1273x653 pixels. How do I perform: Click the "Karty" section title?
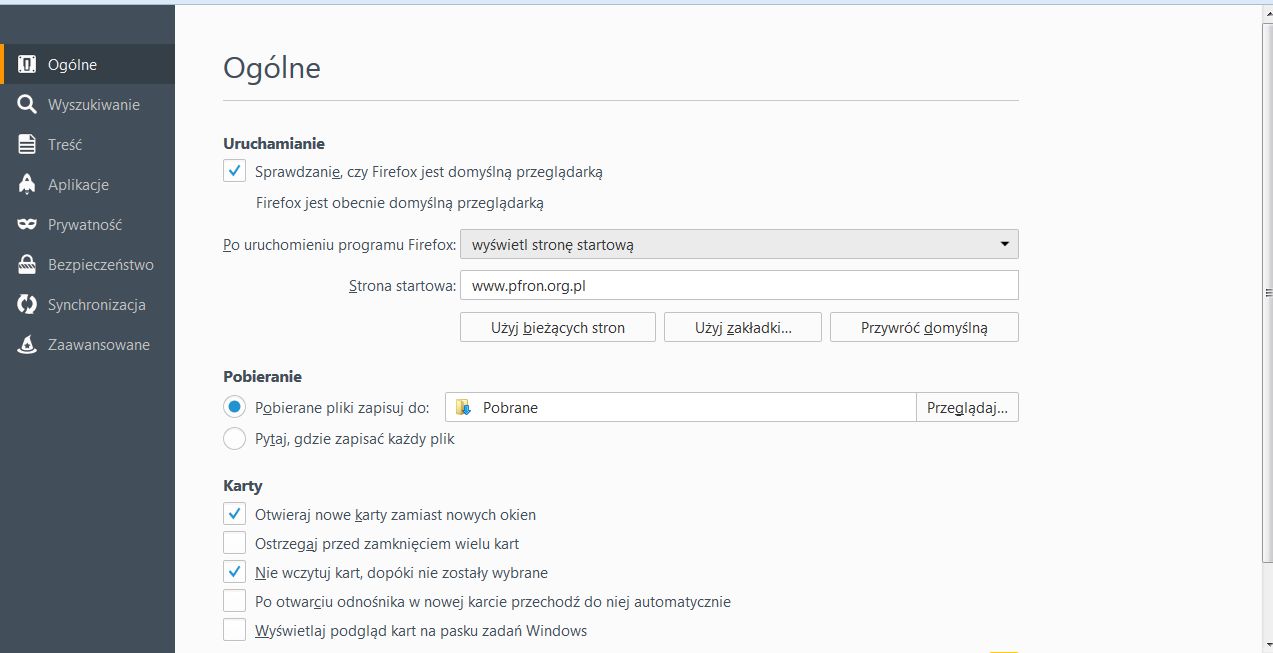tap(243, 486)
